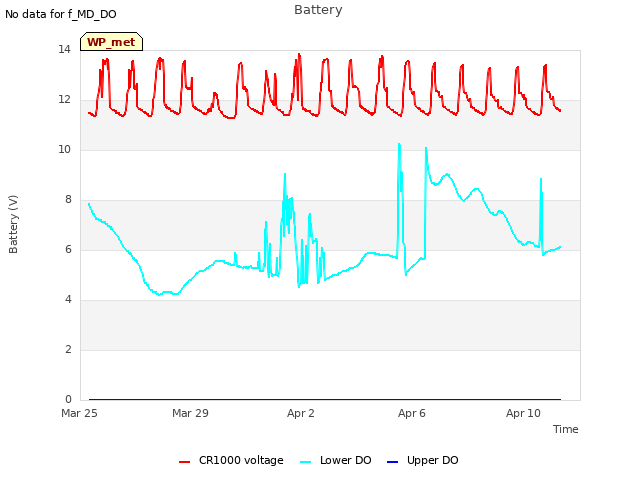The height and width of the screenshot is (480, 640).
Task: Click the 'Mar 25' x-axis tick label
Action: click(x=79, y=413)
